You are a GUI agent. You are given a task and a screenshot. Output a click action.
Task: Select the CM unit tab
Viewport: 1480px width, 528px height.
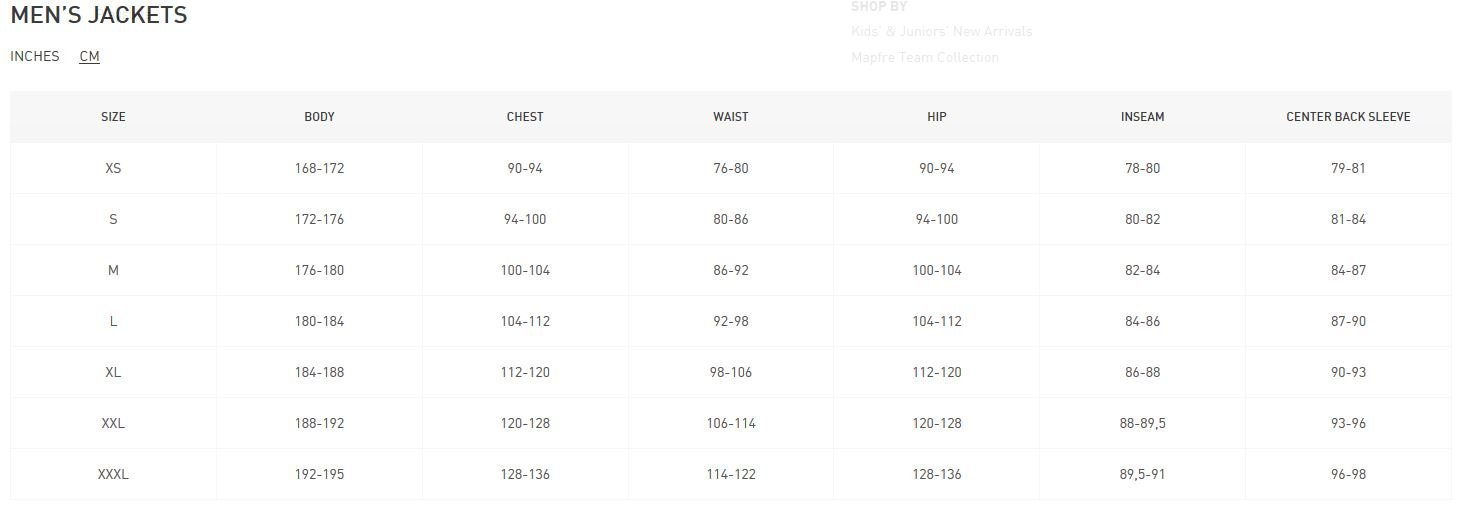[x=89, y=56]
